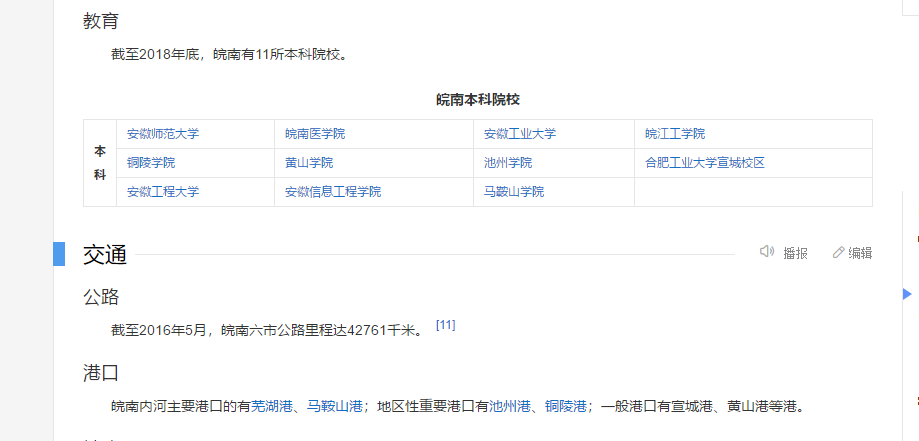Screen dimensions: 919x441
Task: Click the 播报 read-aloud button
Action: 795,253
